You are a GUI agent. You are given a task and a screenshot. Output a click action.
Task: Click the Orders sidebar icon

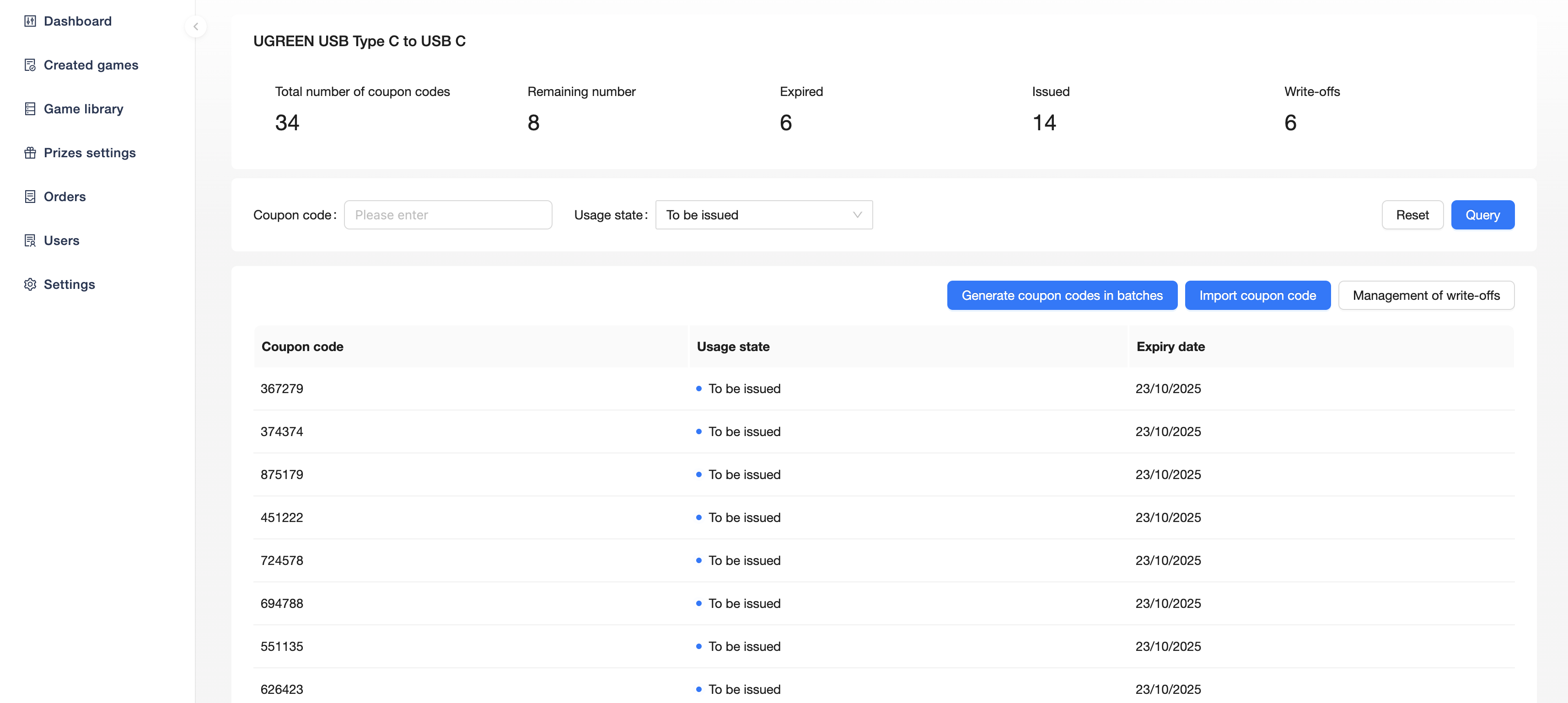pos(30,197)
